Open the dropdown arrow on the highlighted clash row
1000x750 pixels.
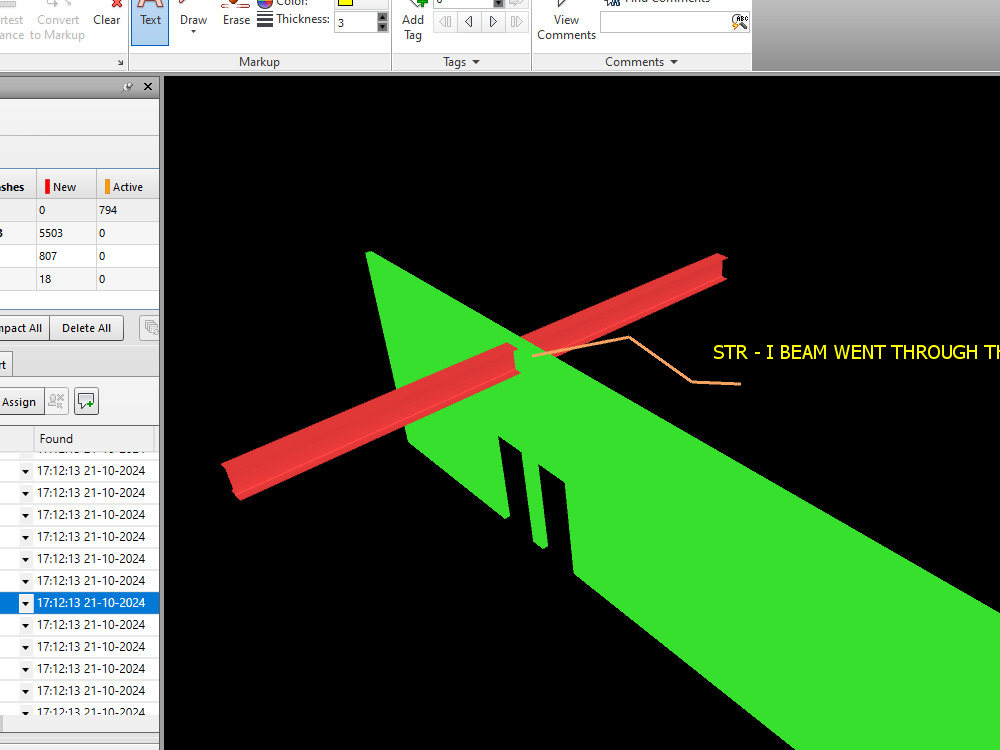pos(26,603)
